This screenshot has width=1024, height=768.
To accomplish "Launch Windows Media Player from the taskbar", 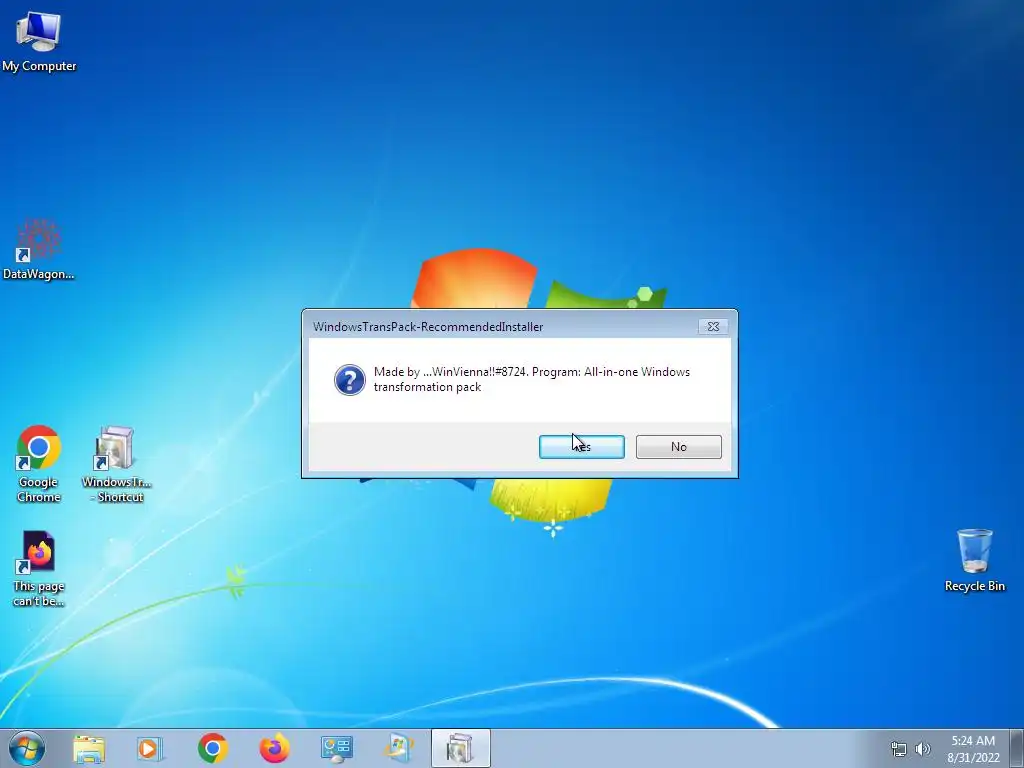I will pyautogui.click(x=150, y=748).
